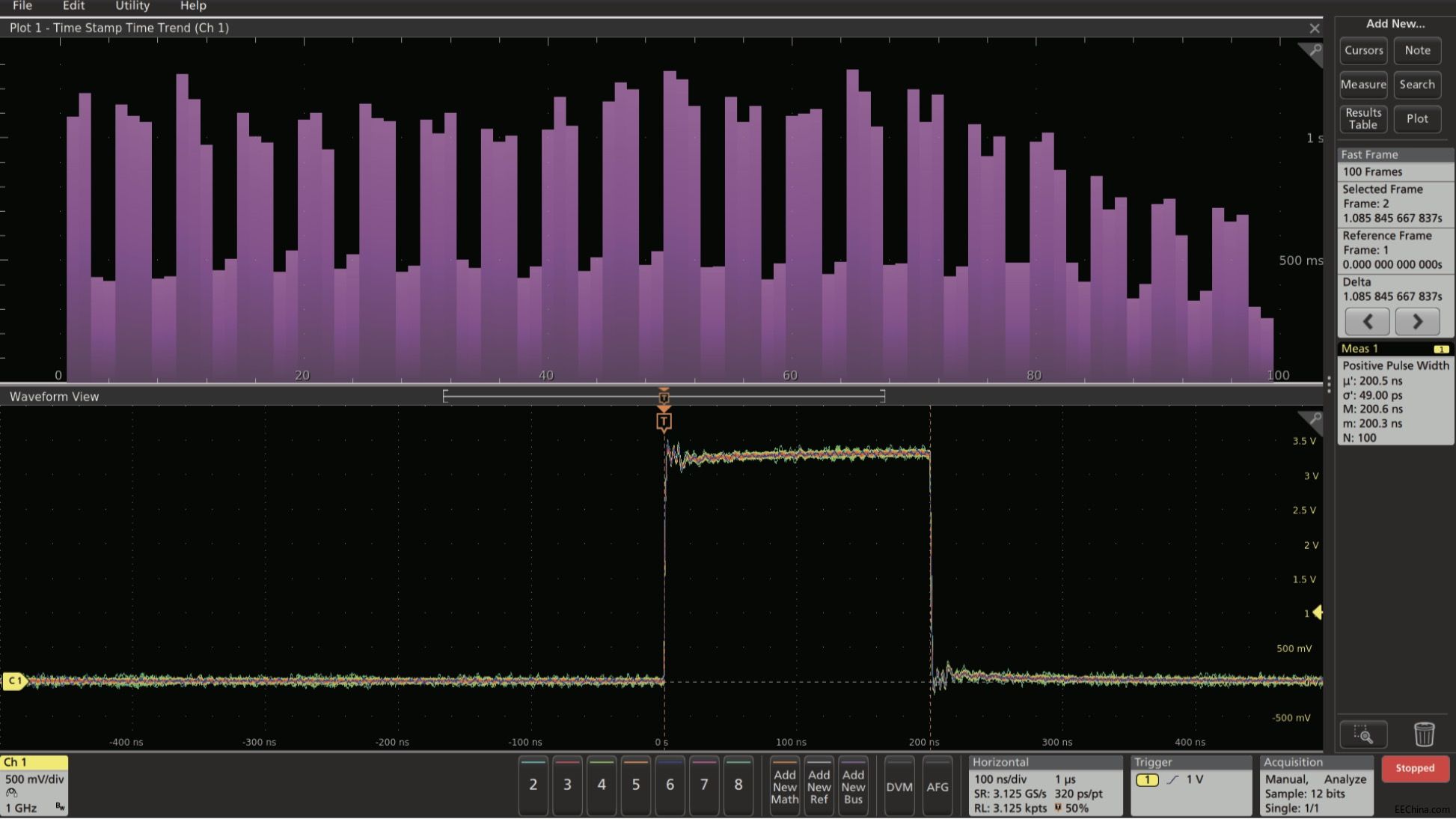1456x819 pixels.
Task: Click the C1 channel ground handle
Action: (14, 681)
